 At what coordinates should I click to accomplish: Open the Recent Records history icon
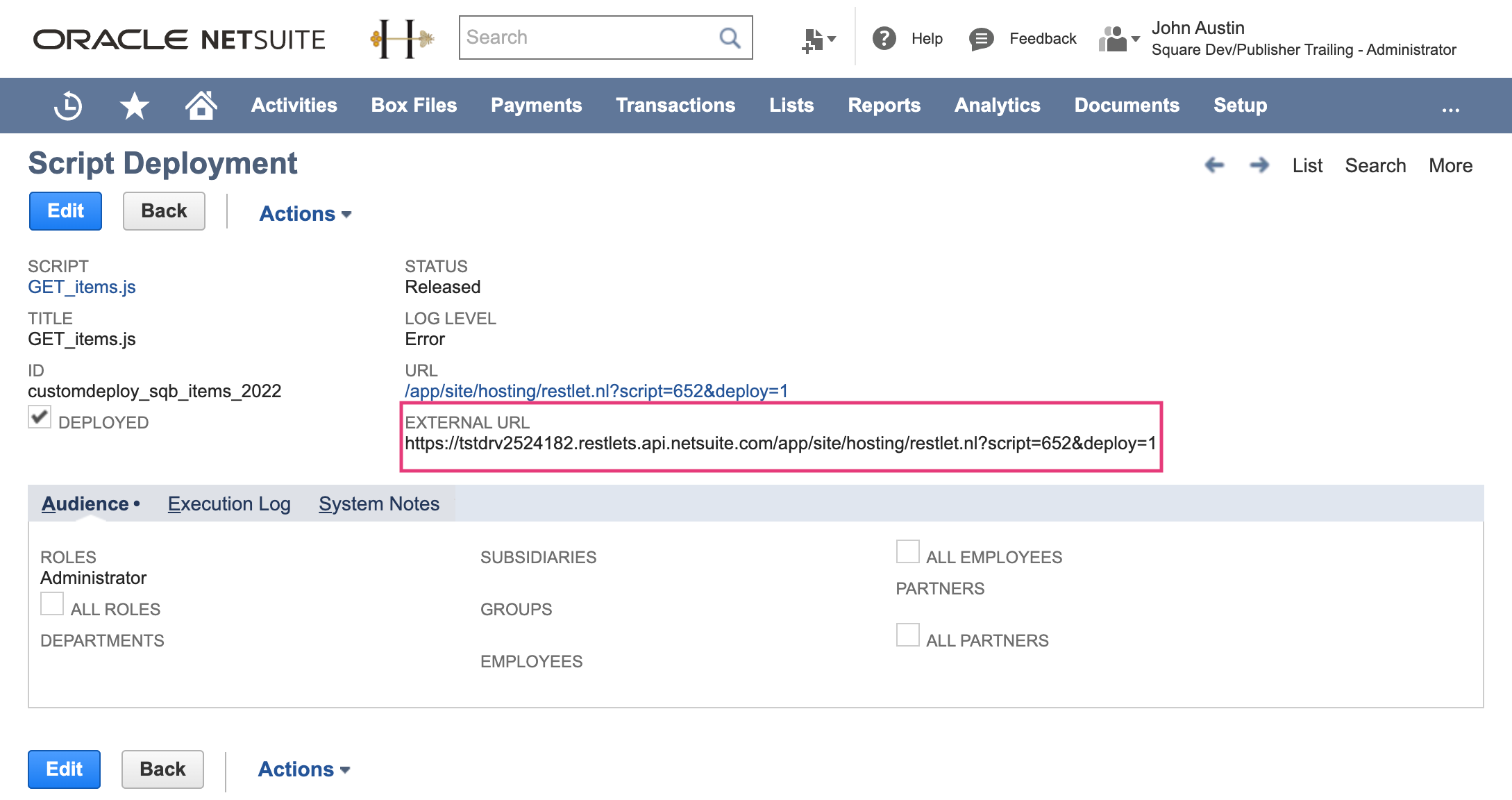point(68,106)
